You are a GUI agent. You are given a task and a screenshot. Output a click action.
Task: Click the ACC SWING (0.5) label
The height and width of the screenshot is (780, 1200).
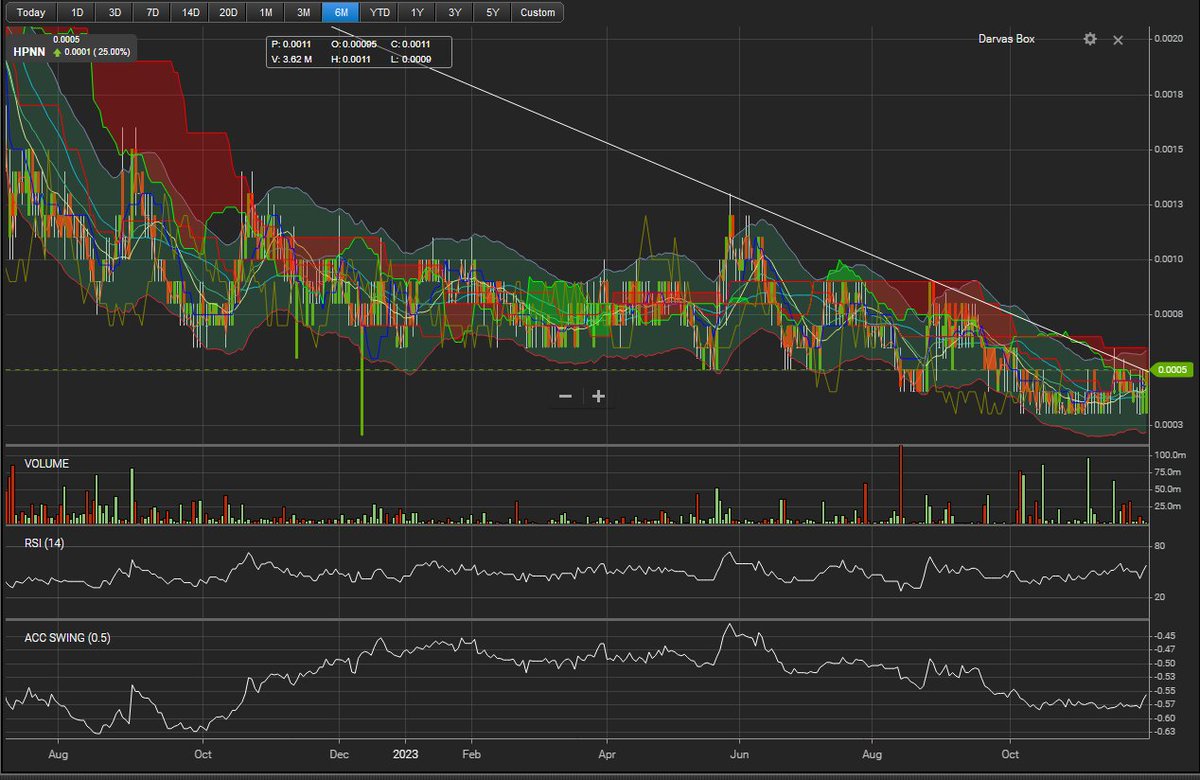(65, 638)
